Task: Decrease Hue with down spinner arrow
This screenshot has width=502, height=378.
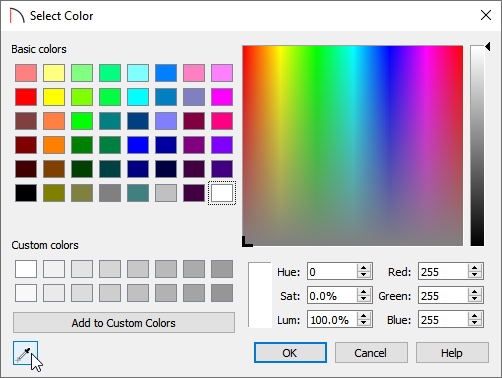Action: click(x=364, y=276)
